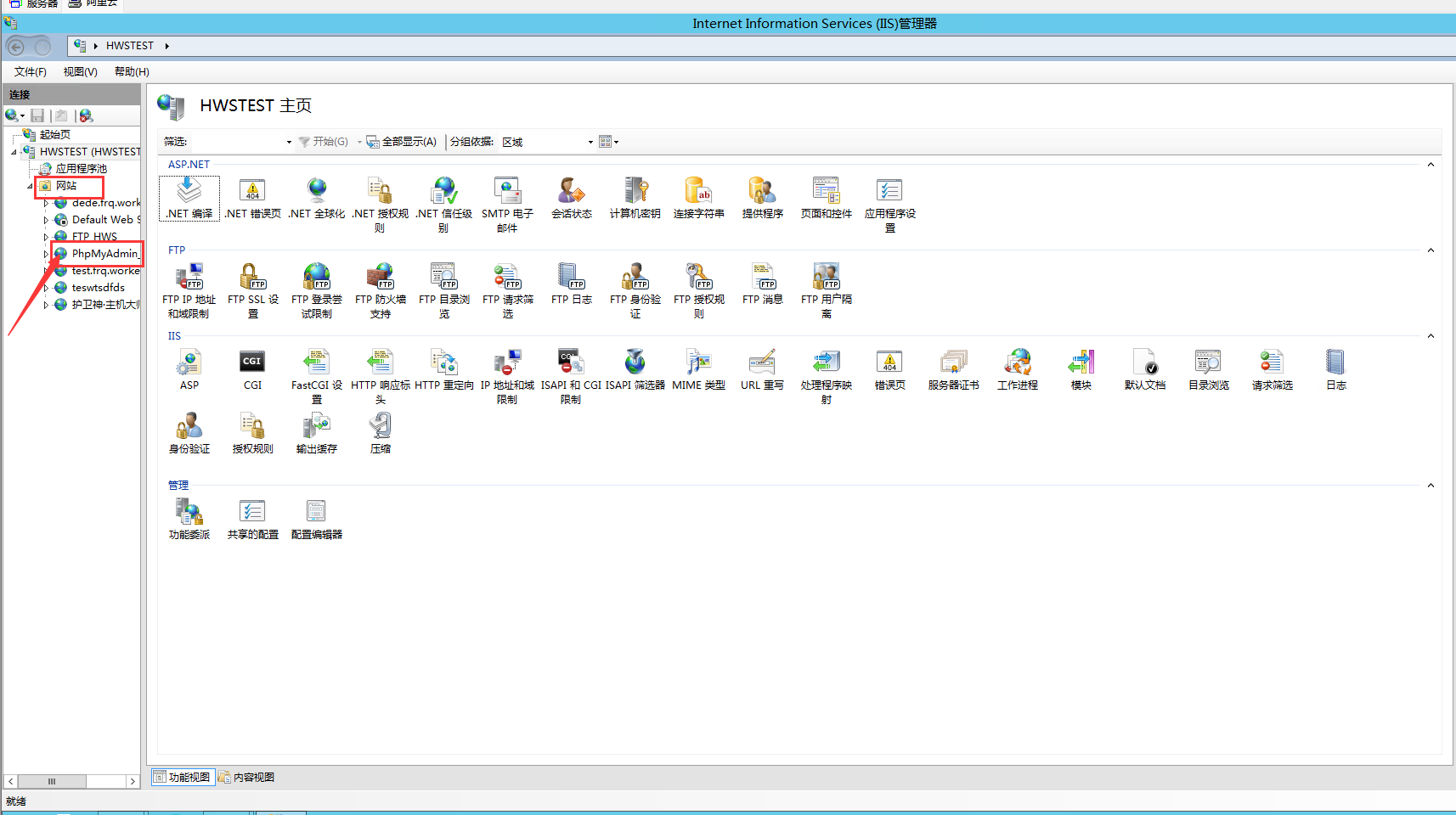Open the 帮助(H) menu
The height and width of the screenshot is (815, 1456).
click(132, 72)
